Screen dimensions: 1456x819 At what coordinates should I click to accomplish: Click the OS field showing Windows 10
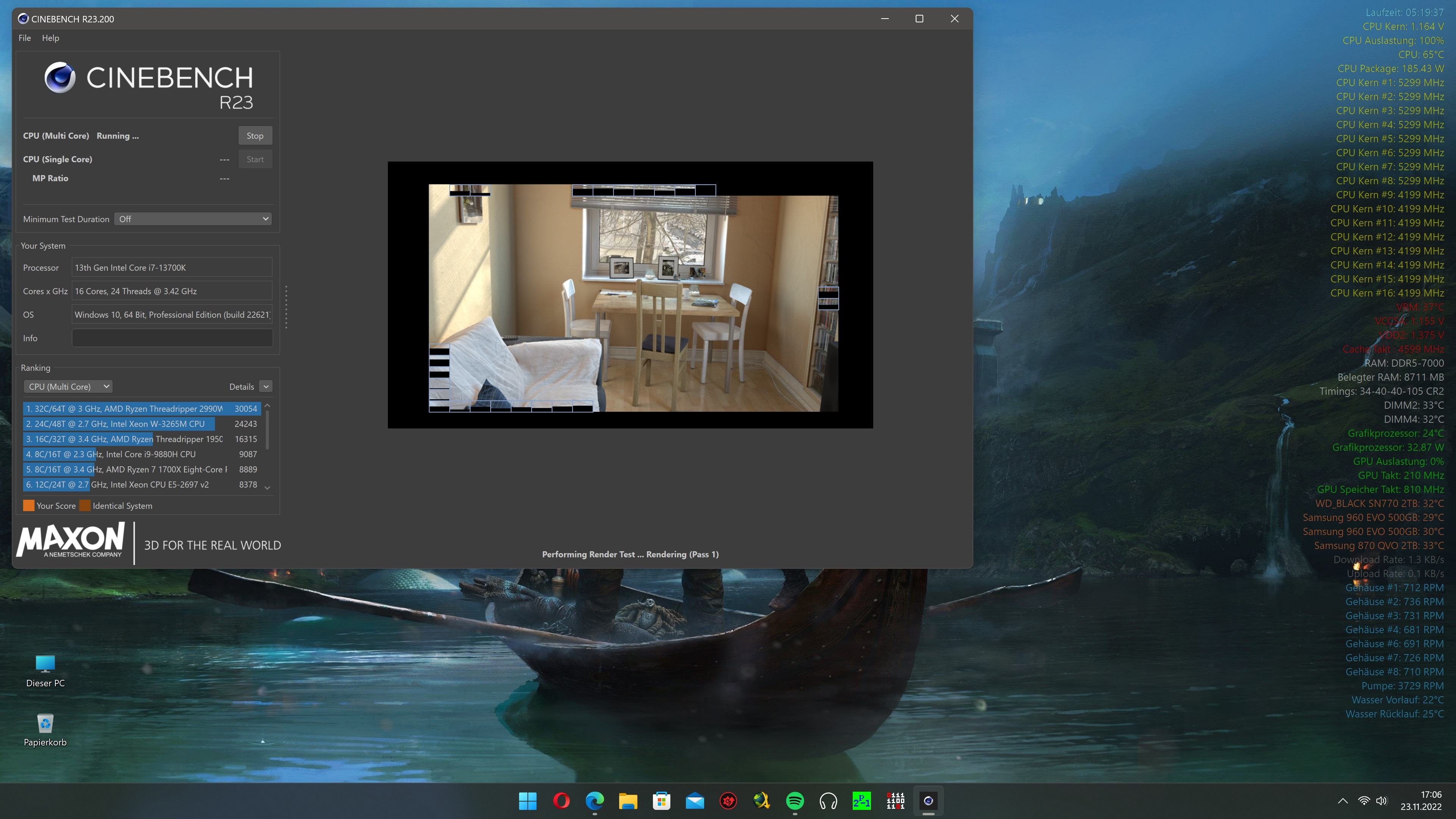pos(172,315)
